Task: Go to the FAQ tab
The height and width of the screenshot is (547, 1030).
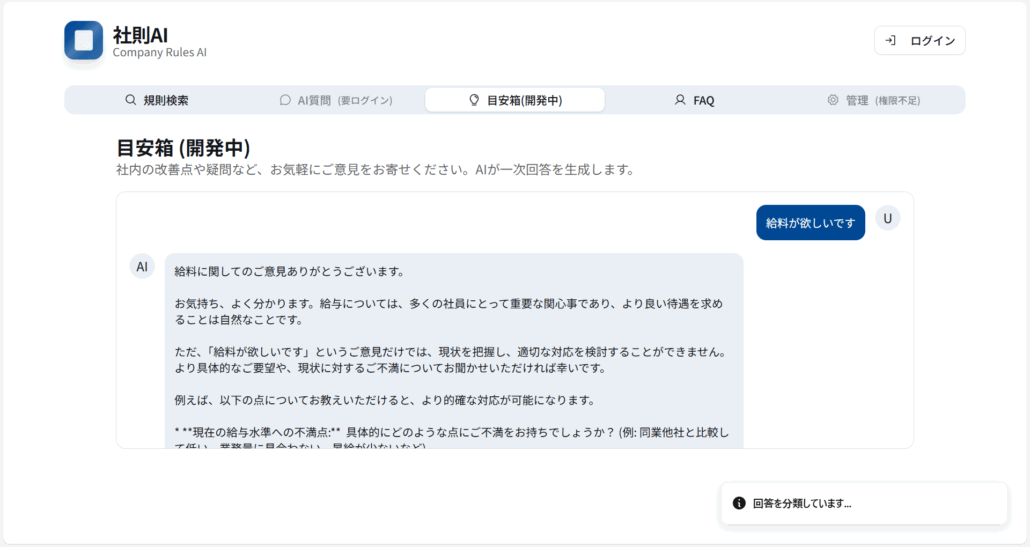Action: (704, 100)
